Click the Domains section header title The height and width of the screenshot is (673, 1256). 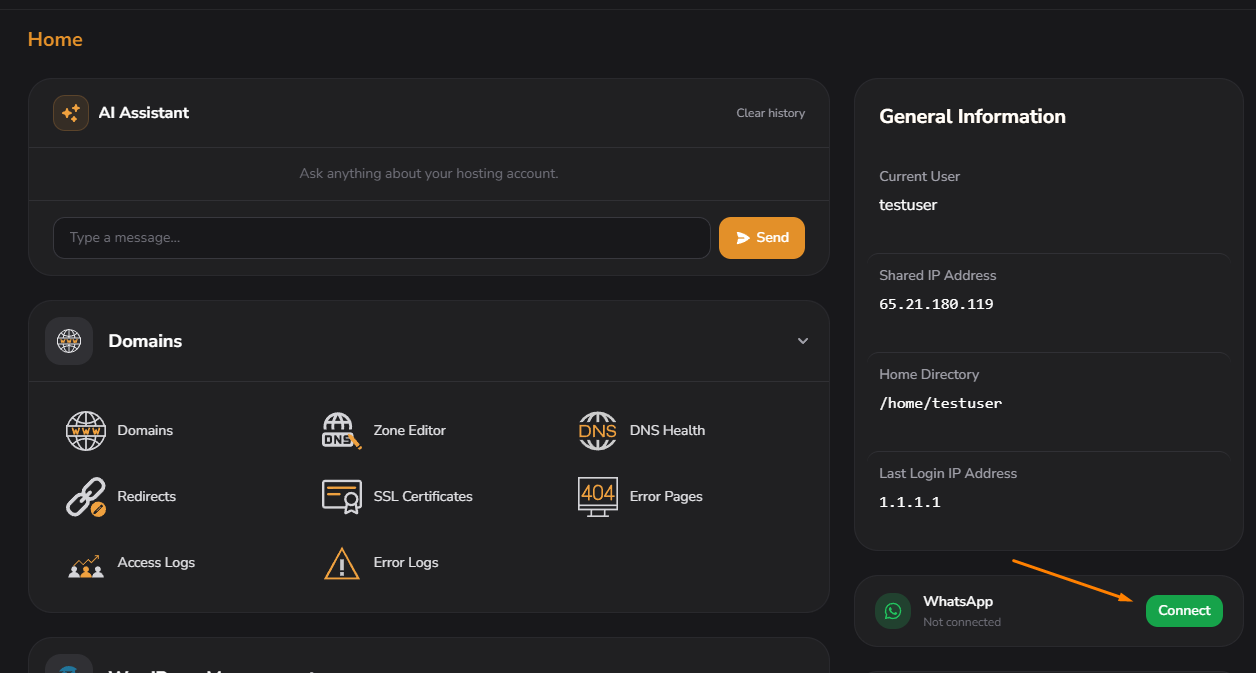pyautogui.click(x=145, y=341)
